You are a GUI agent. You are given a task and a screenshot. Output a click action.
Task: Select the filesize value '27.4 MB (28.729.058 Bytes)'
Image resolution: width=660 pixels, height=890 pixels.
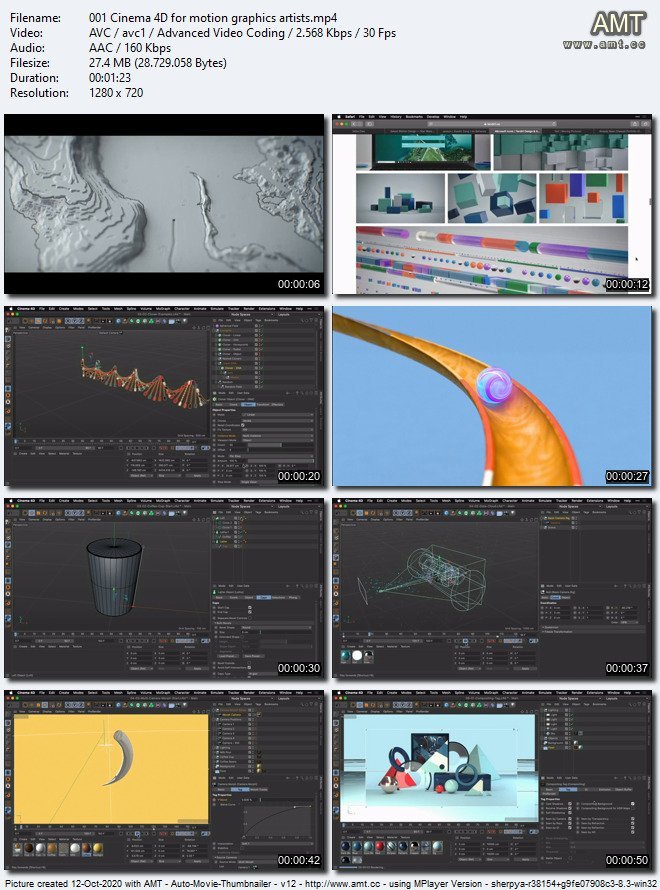tap(158, 62)
